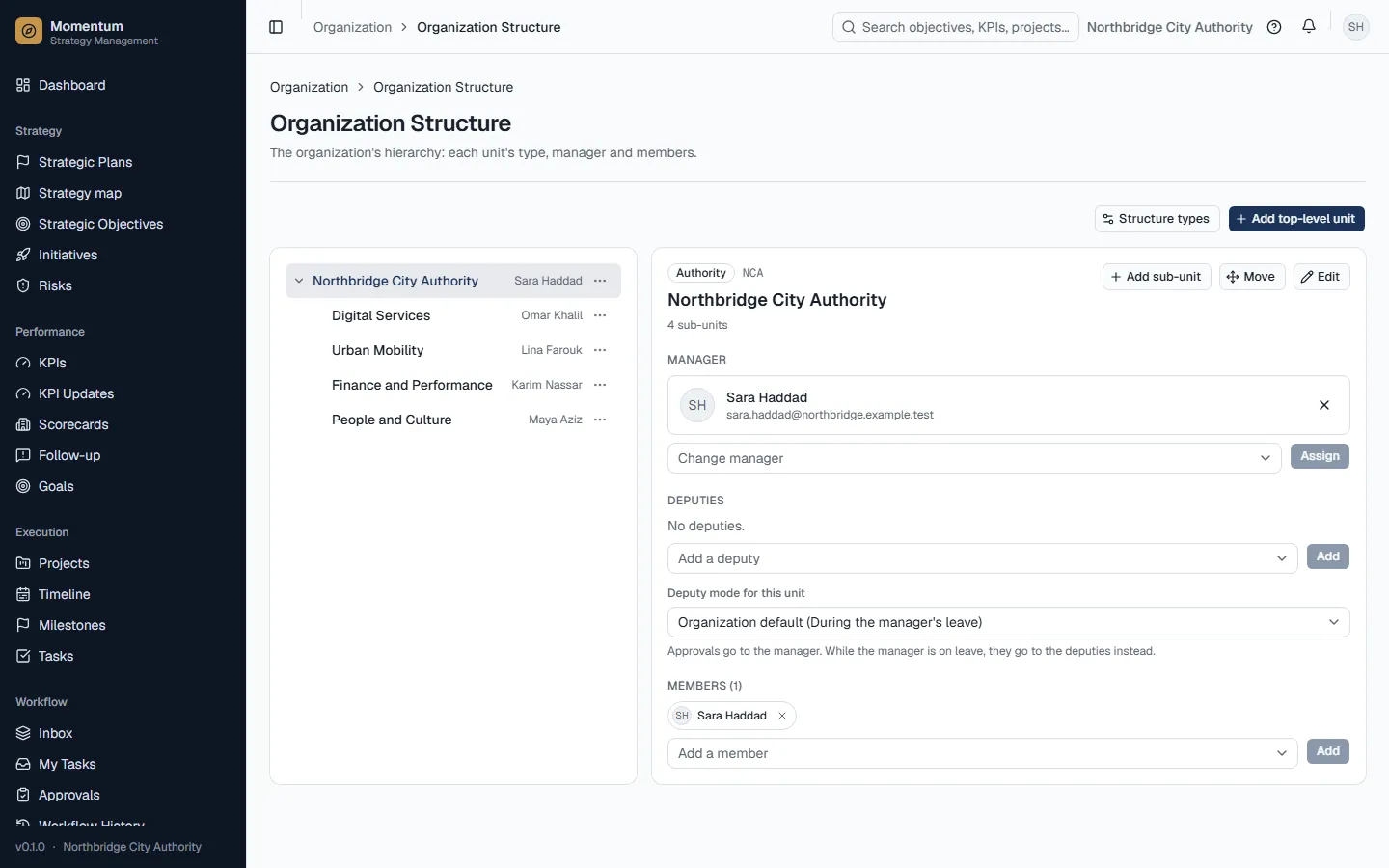Open Risks in sidebar
This screenshot has height=868, width=1389.
click(123, 285)
